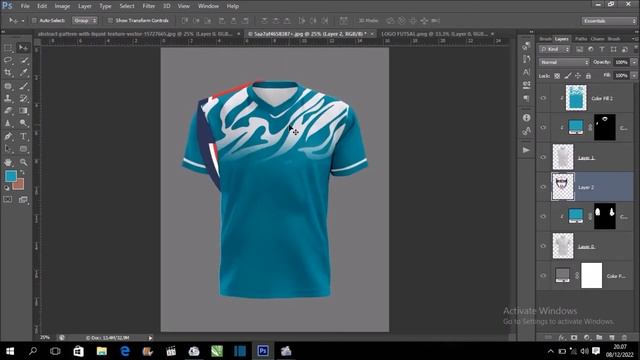This screenshot has height=360, width=640.
Task: Change screen mode icon
Action: 23,199
